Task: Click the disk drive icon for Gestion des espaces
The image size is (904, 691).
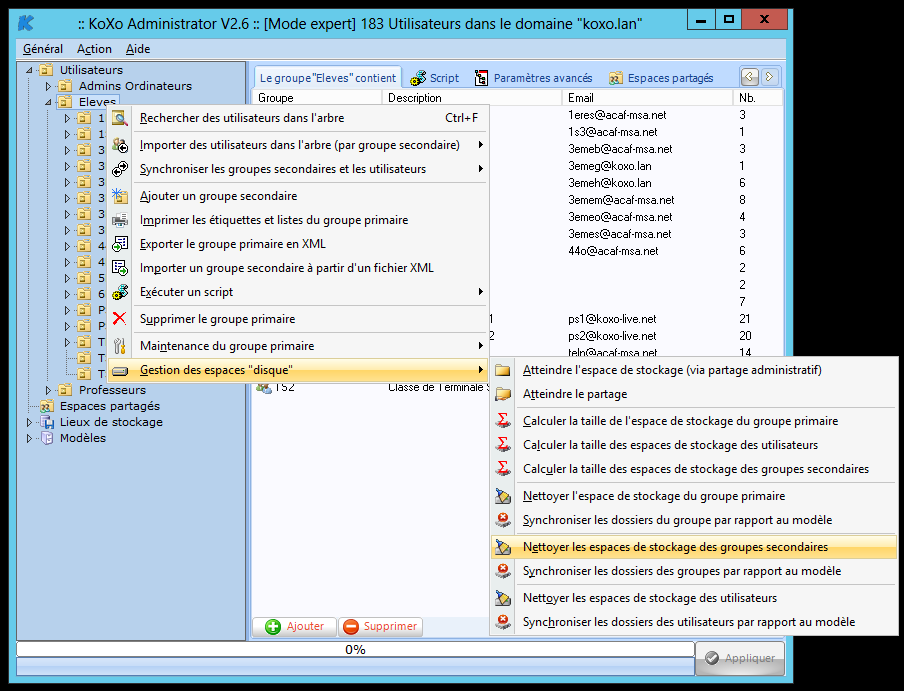Action: (x=120, y=370)
